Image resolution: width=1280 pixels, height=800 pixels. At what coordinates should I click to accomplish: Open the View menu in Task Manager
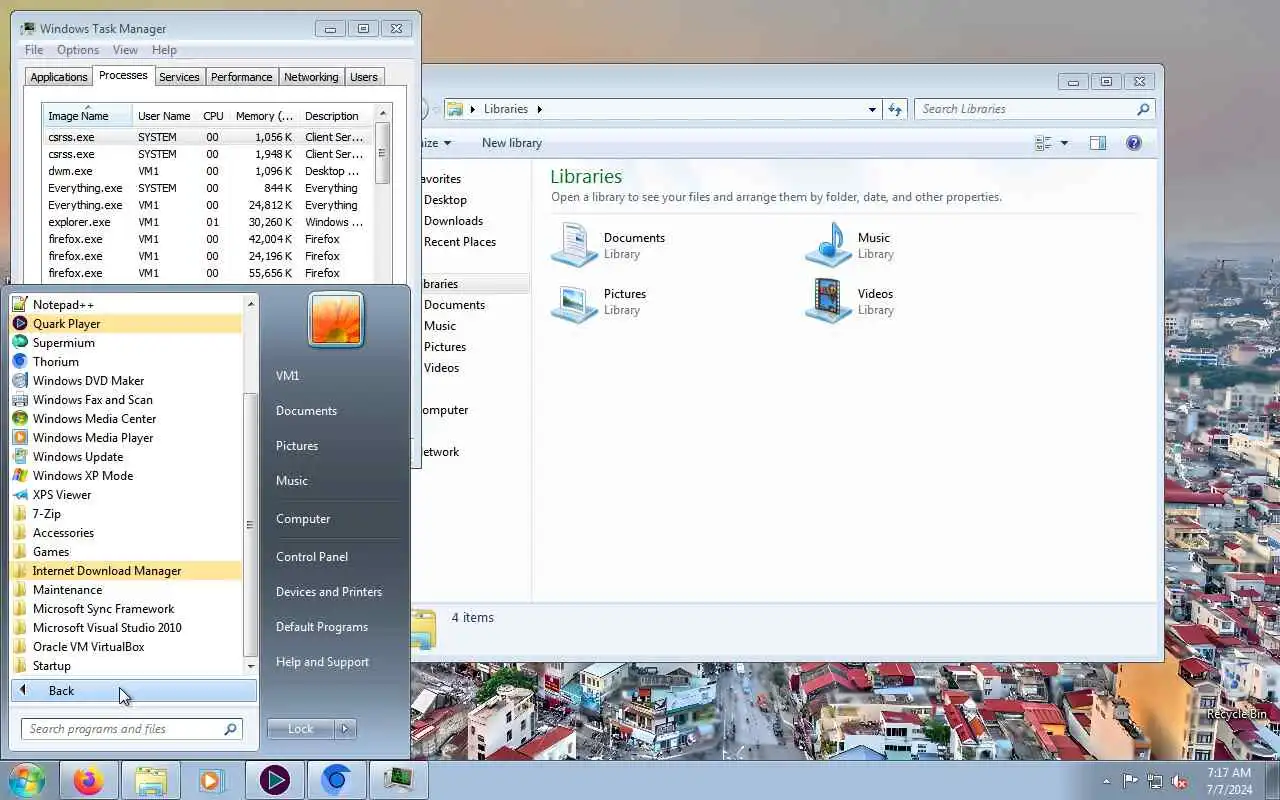coord(125,50)
